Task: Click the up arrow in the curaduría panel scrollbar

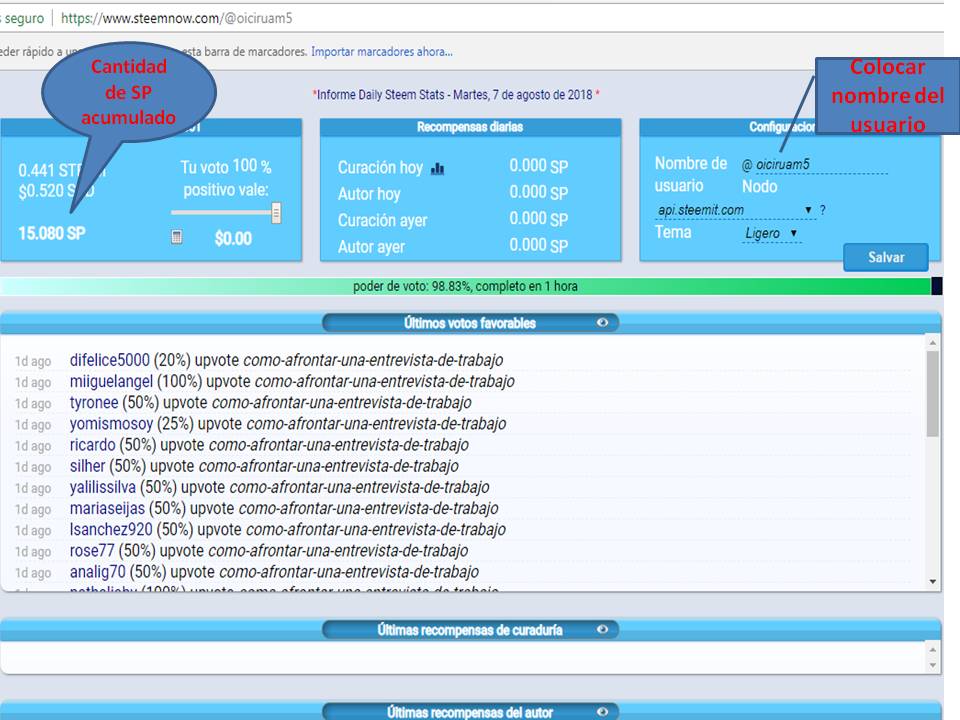Action: (932, 649)
